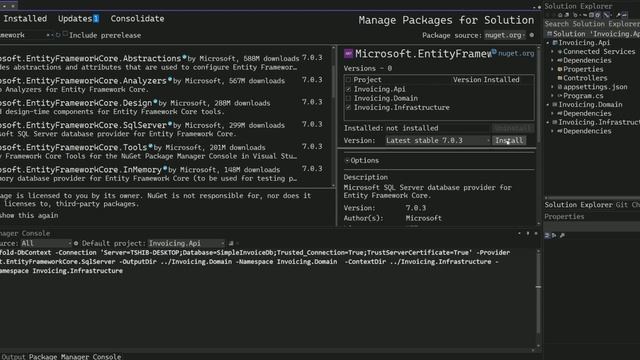640x360 pixels.
Task: Click the Program.cs file icon
Action: coord(560,96)
